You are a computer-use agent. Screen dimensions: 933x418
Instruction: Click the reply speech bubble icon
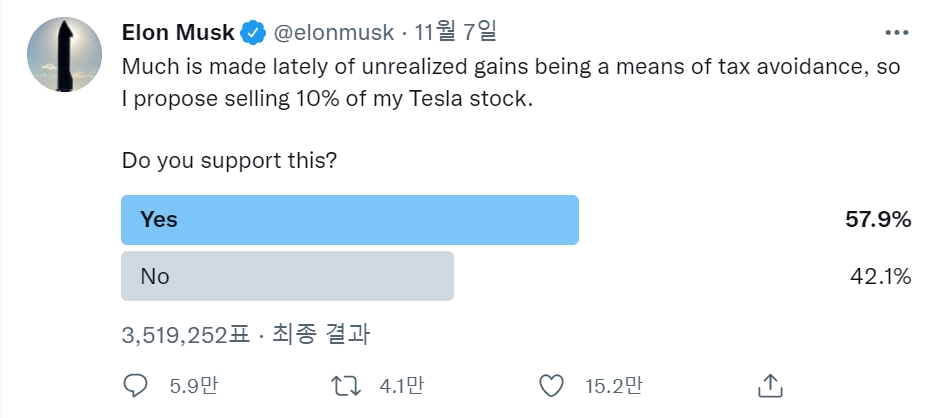pos(135,386)
